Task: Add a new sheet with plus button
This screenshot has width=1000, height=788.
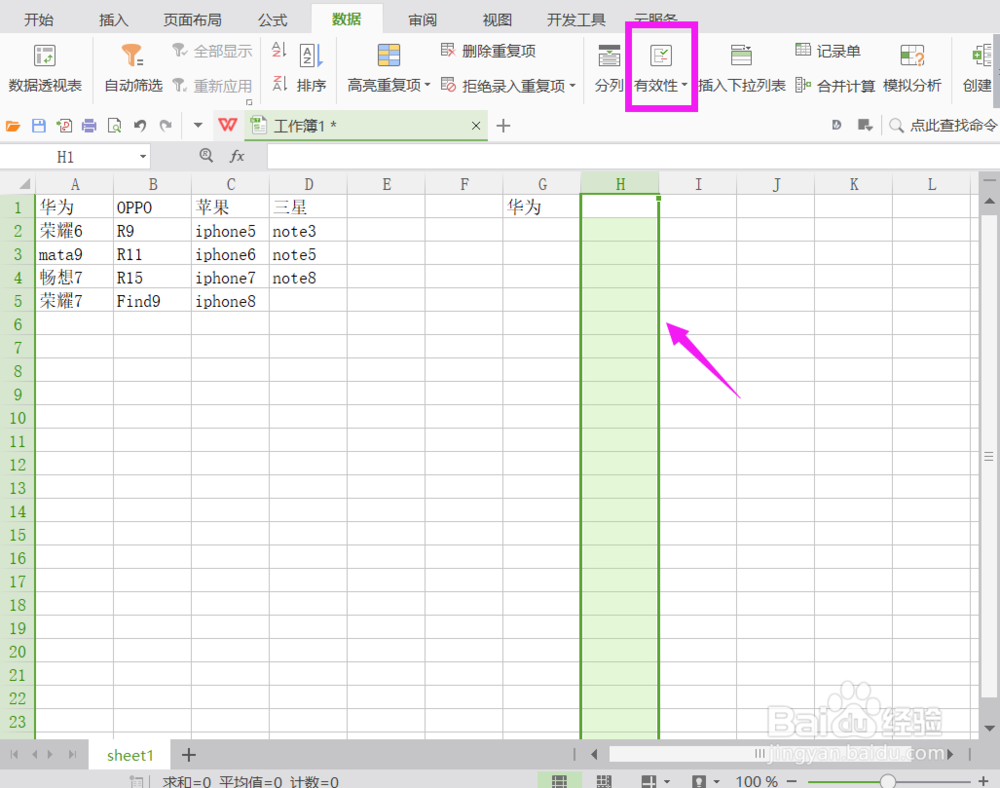Action: pos(189,755)
